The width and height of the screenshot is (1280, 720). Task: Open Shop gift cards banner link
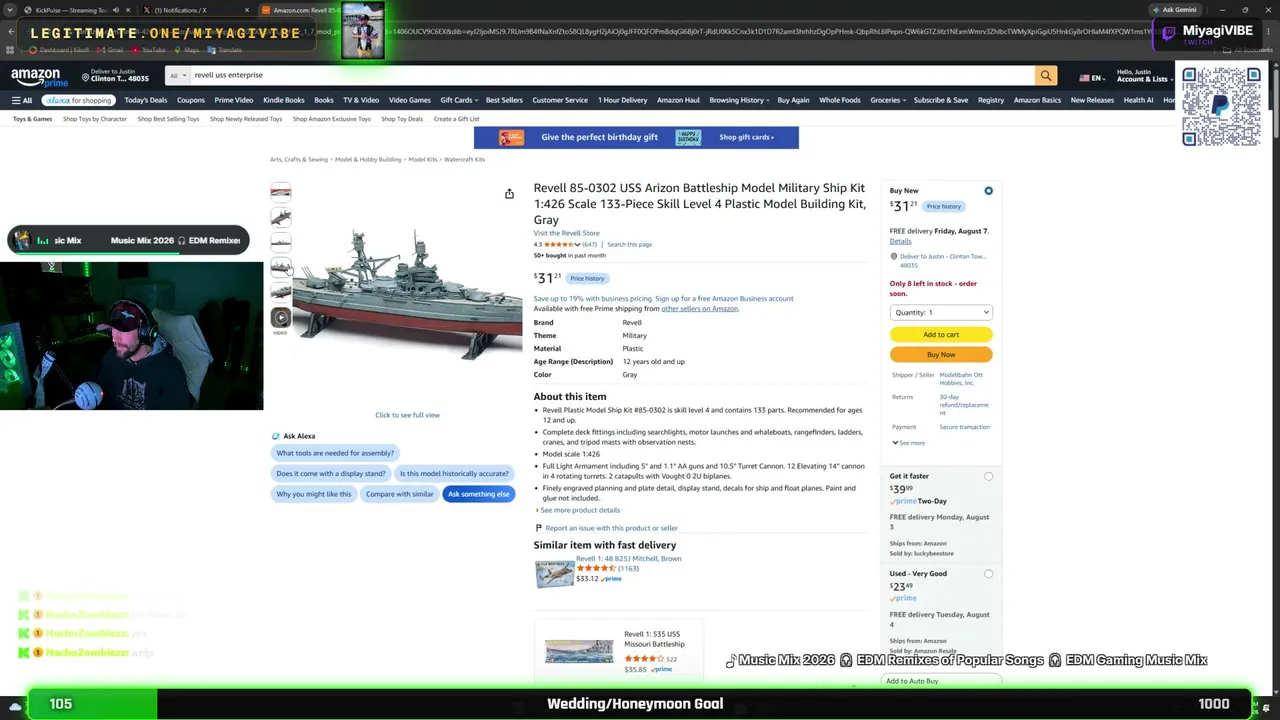pos(746,137)
